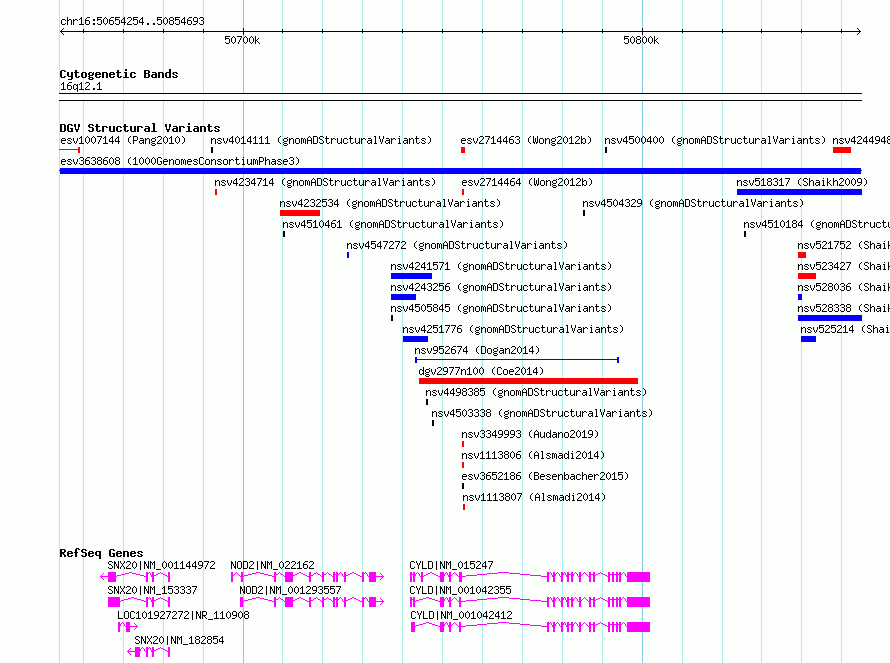Click nsv528036 variant label
The image size is (890, 663).
click(x=843, y=287)
